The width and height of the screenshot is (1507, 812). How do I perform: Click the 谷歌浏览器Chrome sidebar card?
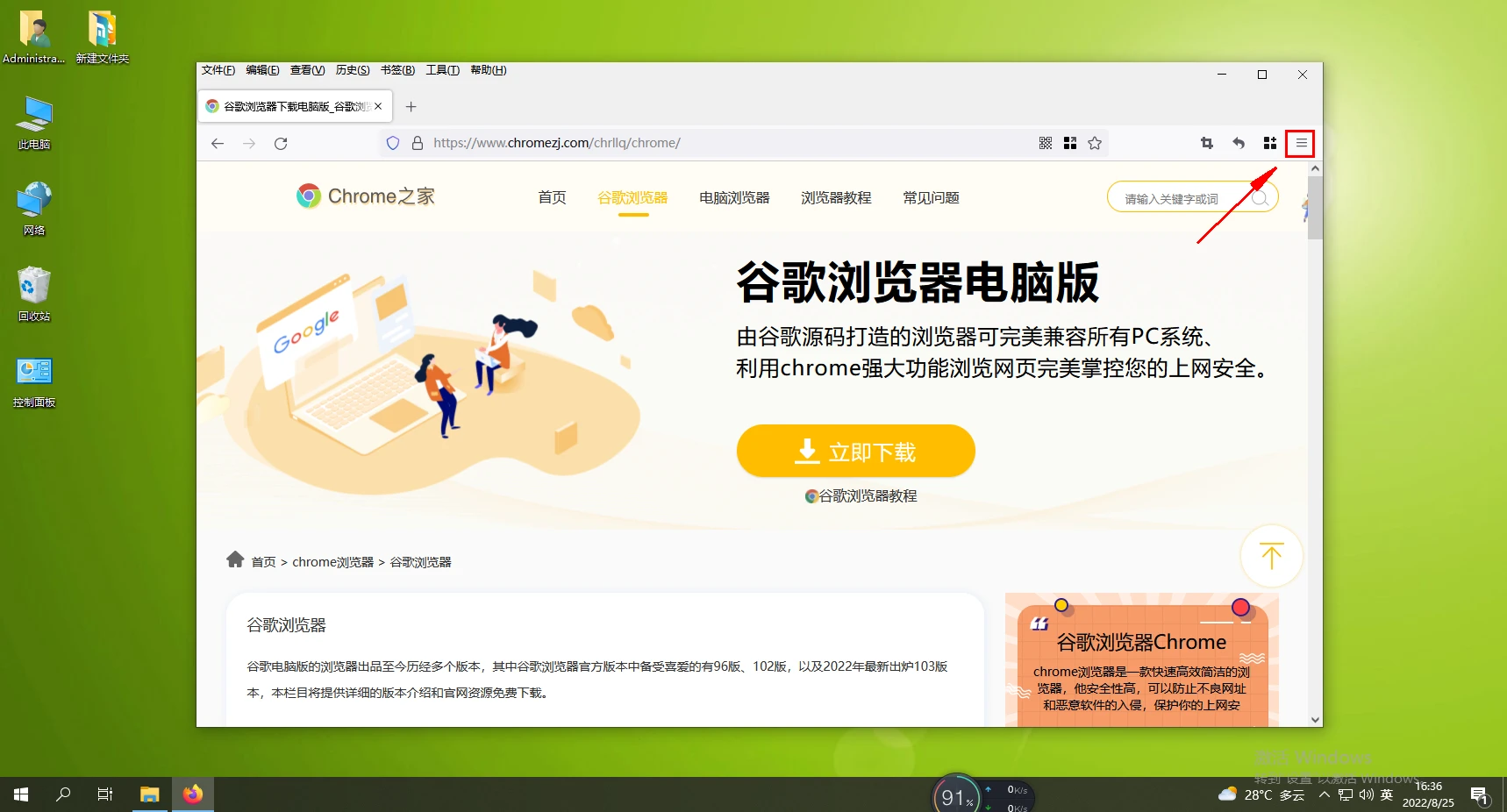(1141, 660)
